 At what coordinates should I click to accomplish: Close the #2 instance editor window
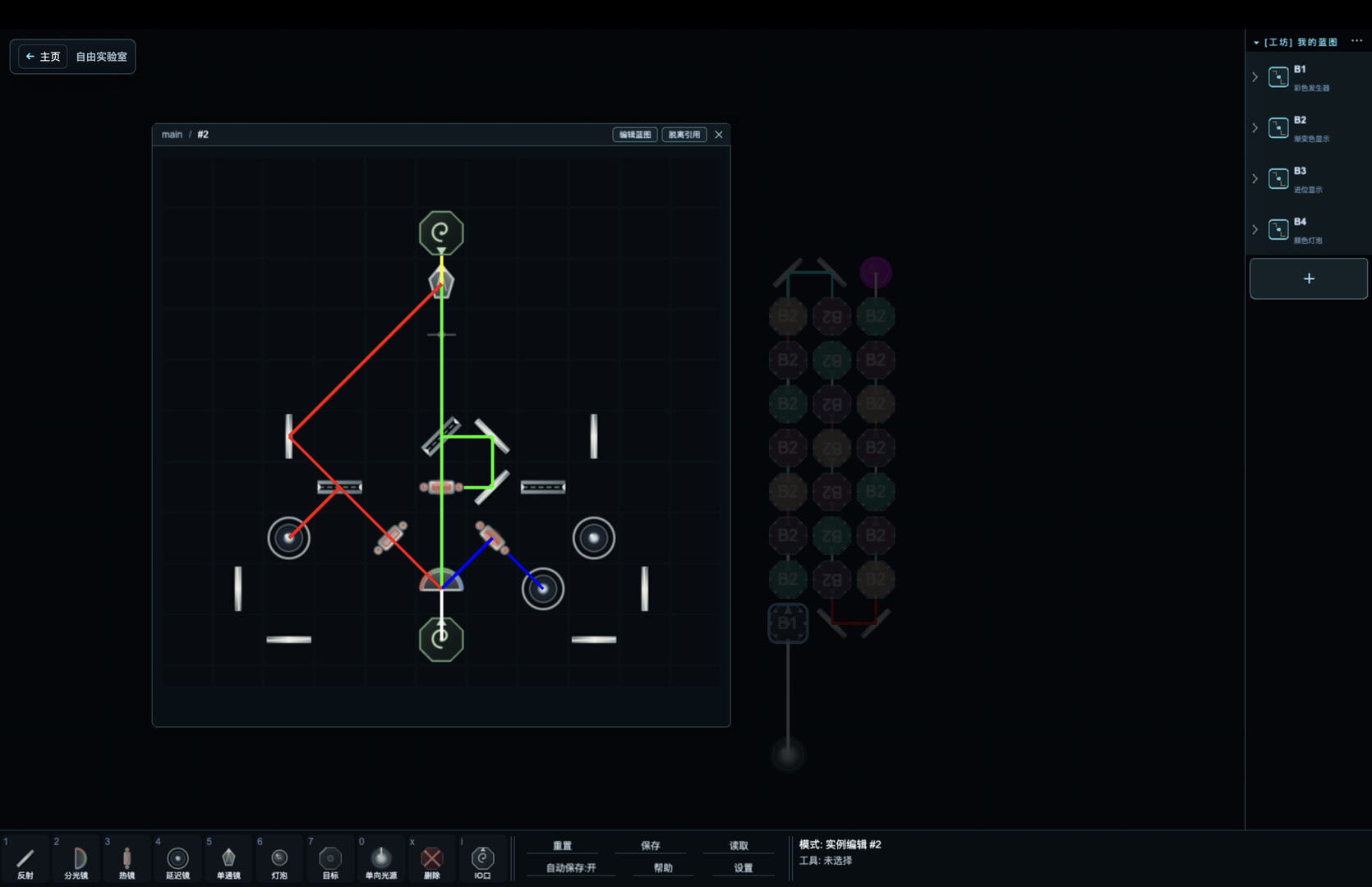(719, 135)
